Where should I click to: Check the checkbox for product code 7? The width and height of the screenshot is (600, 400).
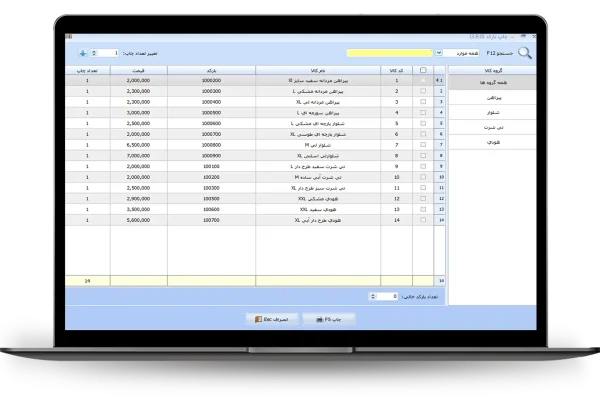pos(423,145)
